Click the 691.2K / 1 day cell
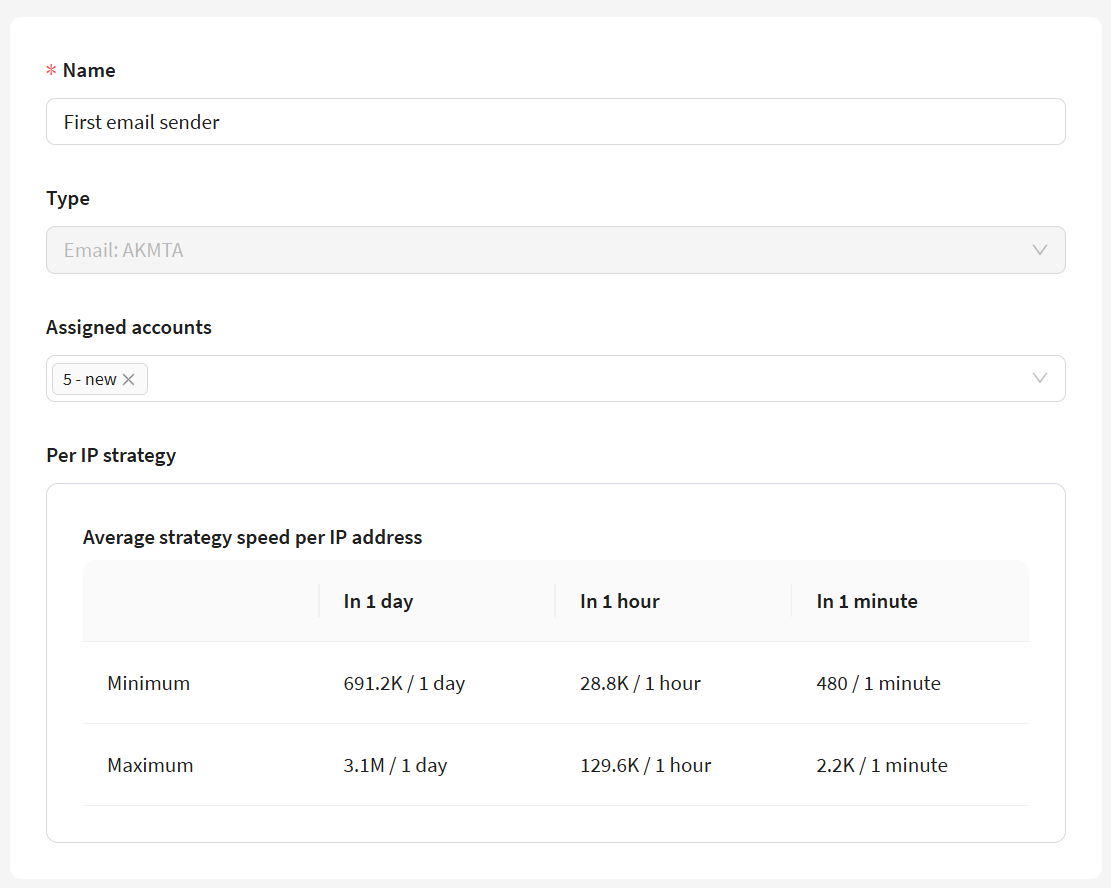Screen dimensions: 1111x888 [x=404, y=683]
